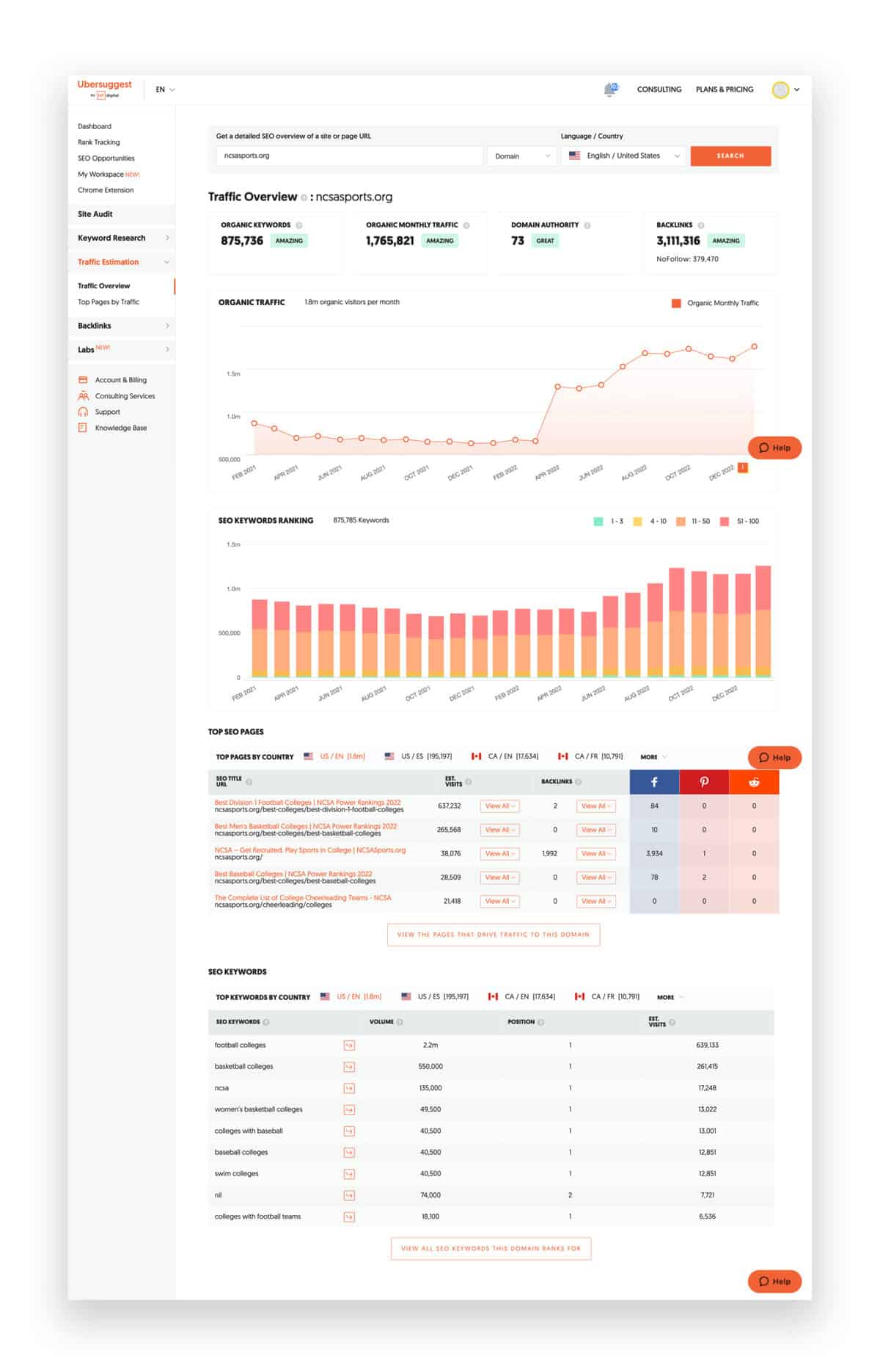Switch Top Keywords to CA / EN tab

click(522, 998)
